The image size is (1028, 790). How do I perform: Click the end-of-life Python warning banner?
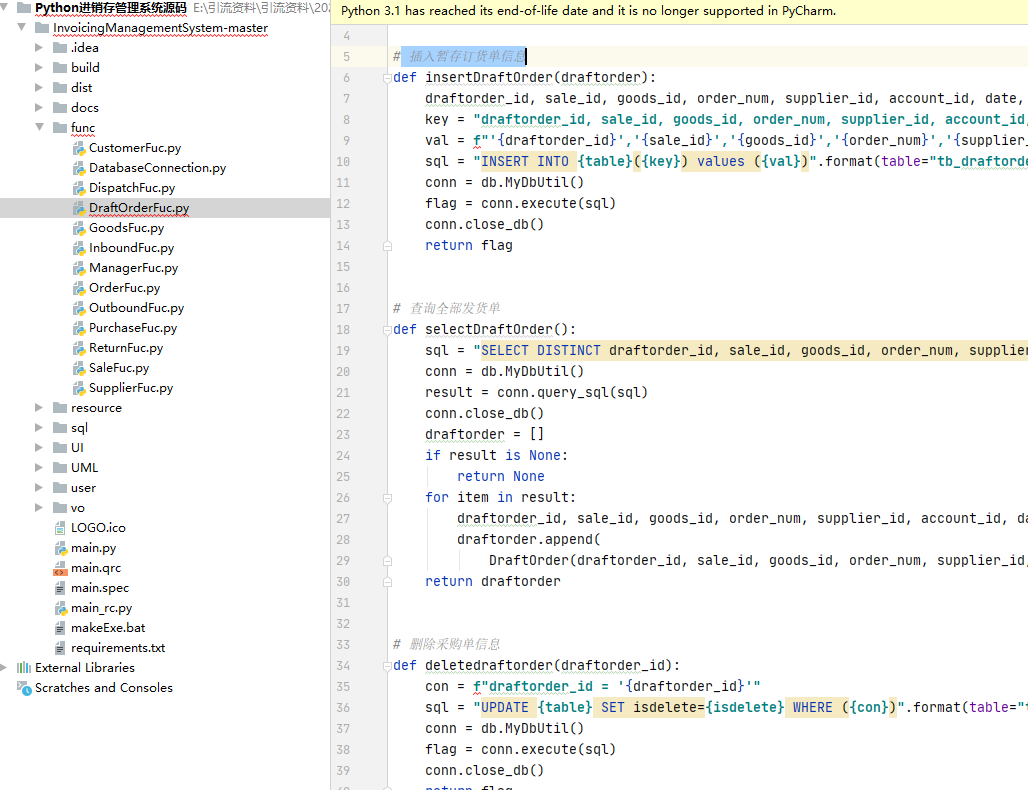(x=679, y=11)
